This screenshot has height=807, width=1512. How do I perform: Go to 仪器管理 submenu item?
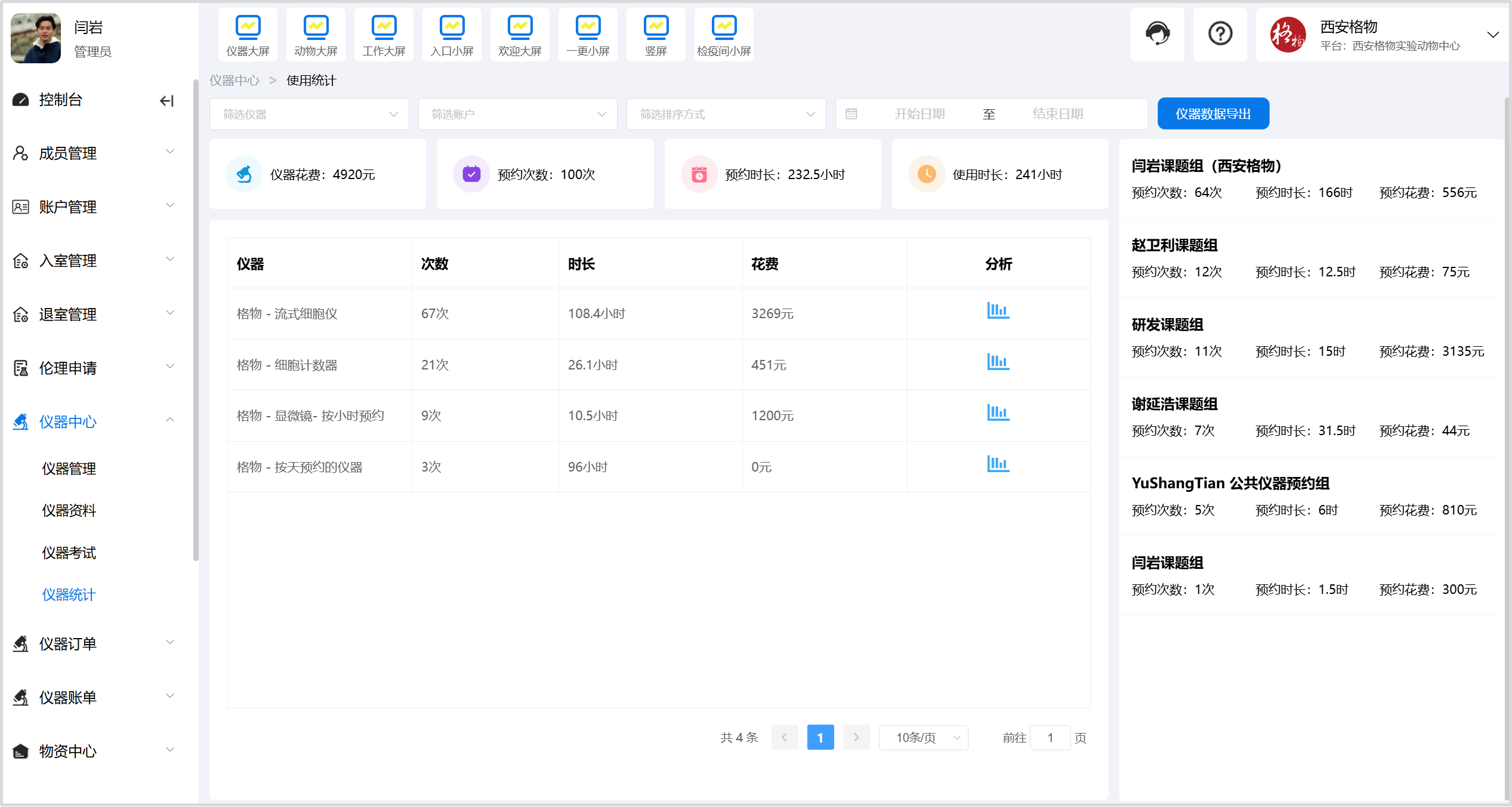pos(69,469)
